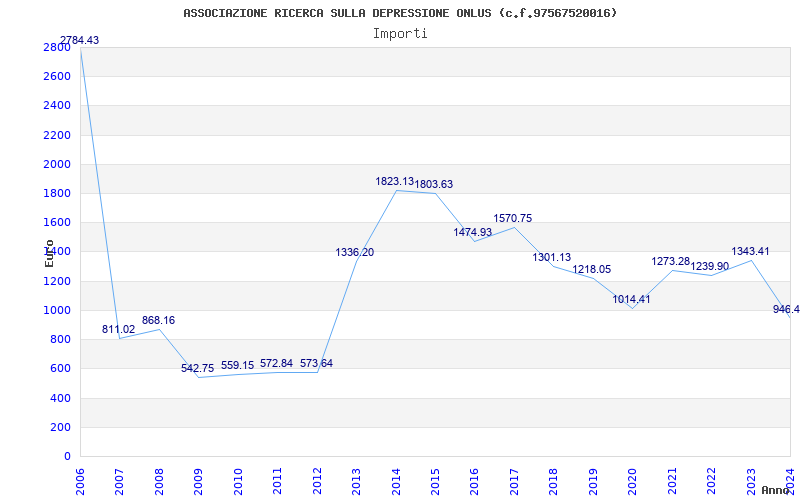800x500 pixels.
Task: Select the Importi subtitle text
Action: [400, 34]
